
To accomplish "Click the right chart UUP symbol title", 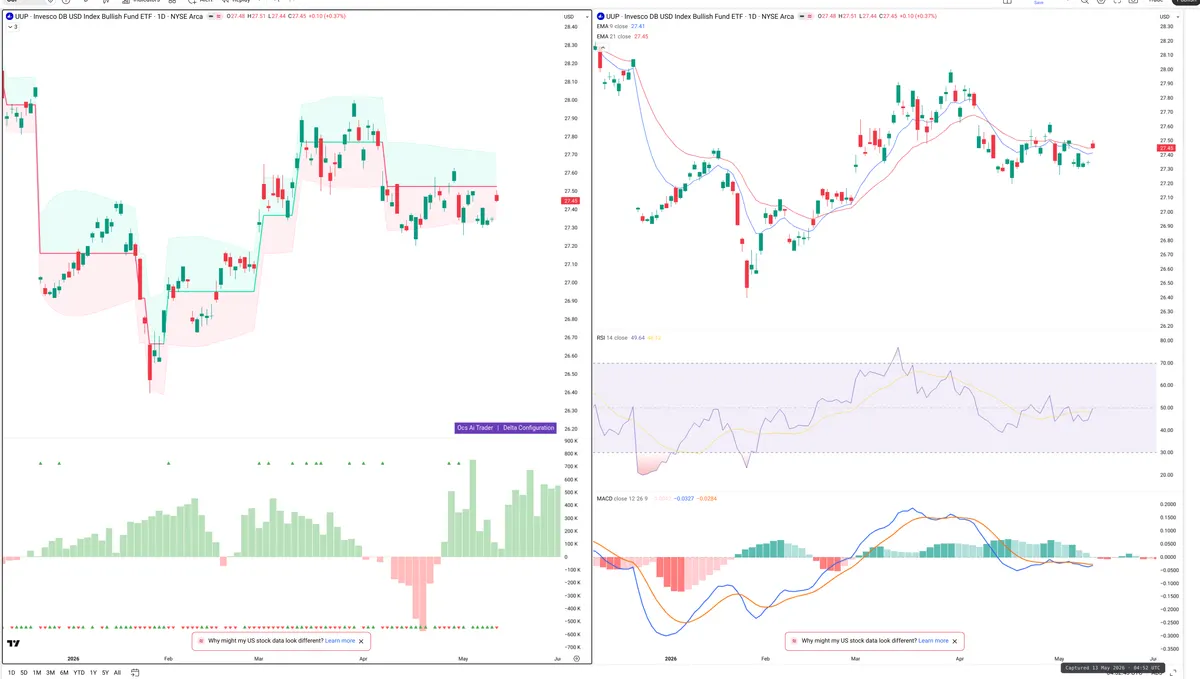I will pyautogui.click(x=701, y=17).
